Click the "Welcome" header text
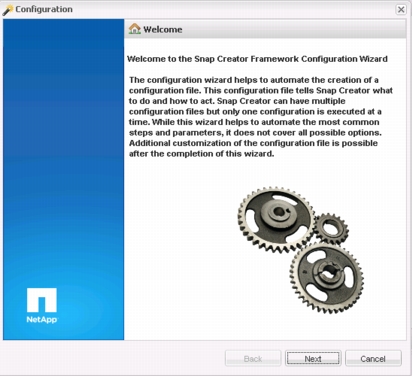The height and width of the screenshot is (377, 413). click(163, 29)
